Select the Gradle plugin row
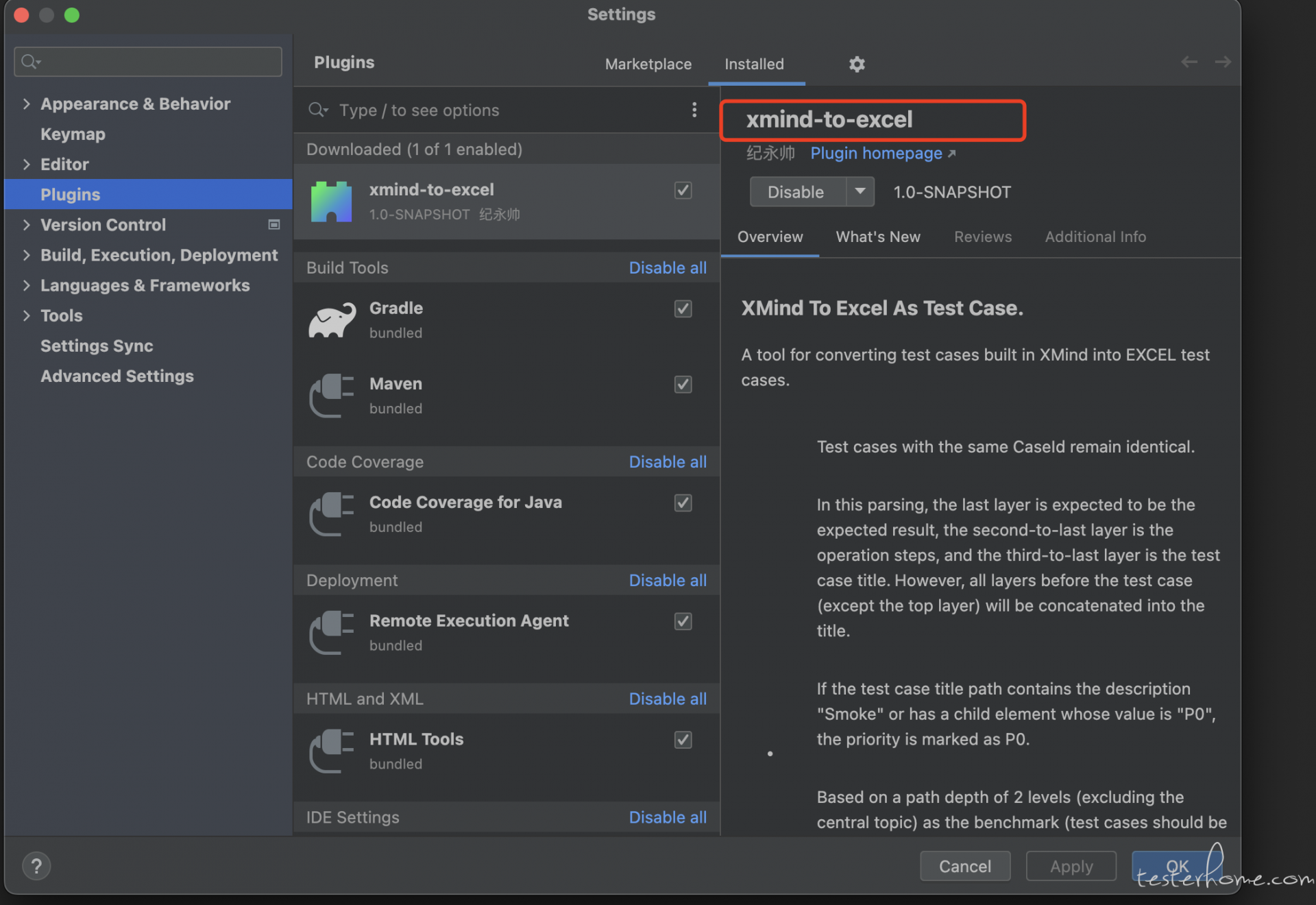The height and width of the screenshot is (905, 1316). click(x=507, y=320)
